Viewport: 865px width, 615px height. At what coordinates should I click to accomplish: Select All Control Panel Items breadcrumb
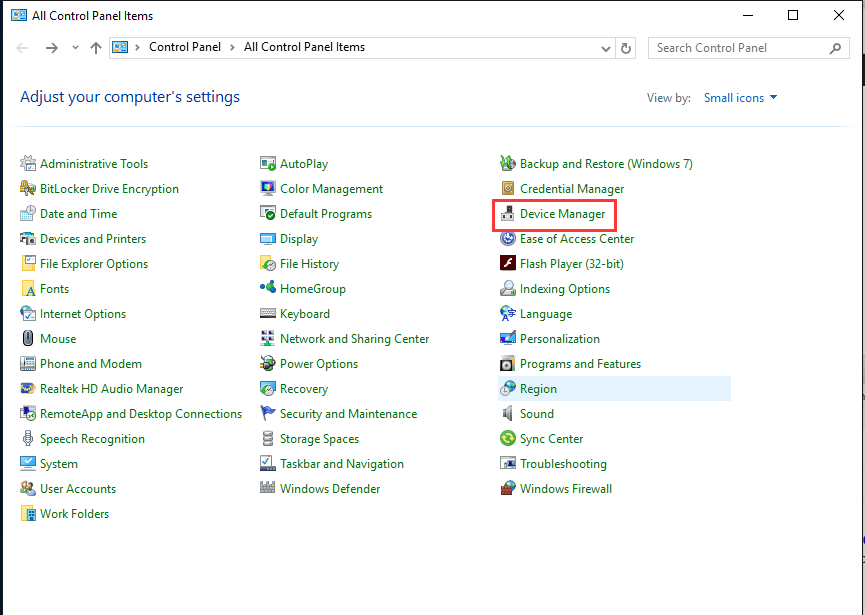304,47
